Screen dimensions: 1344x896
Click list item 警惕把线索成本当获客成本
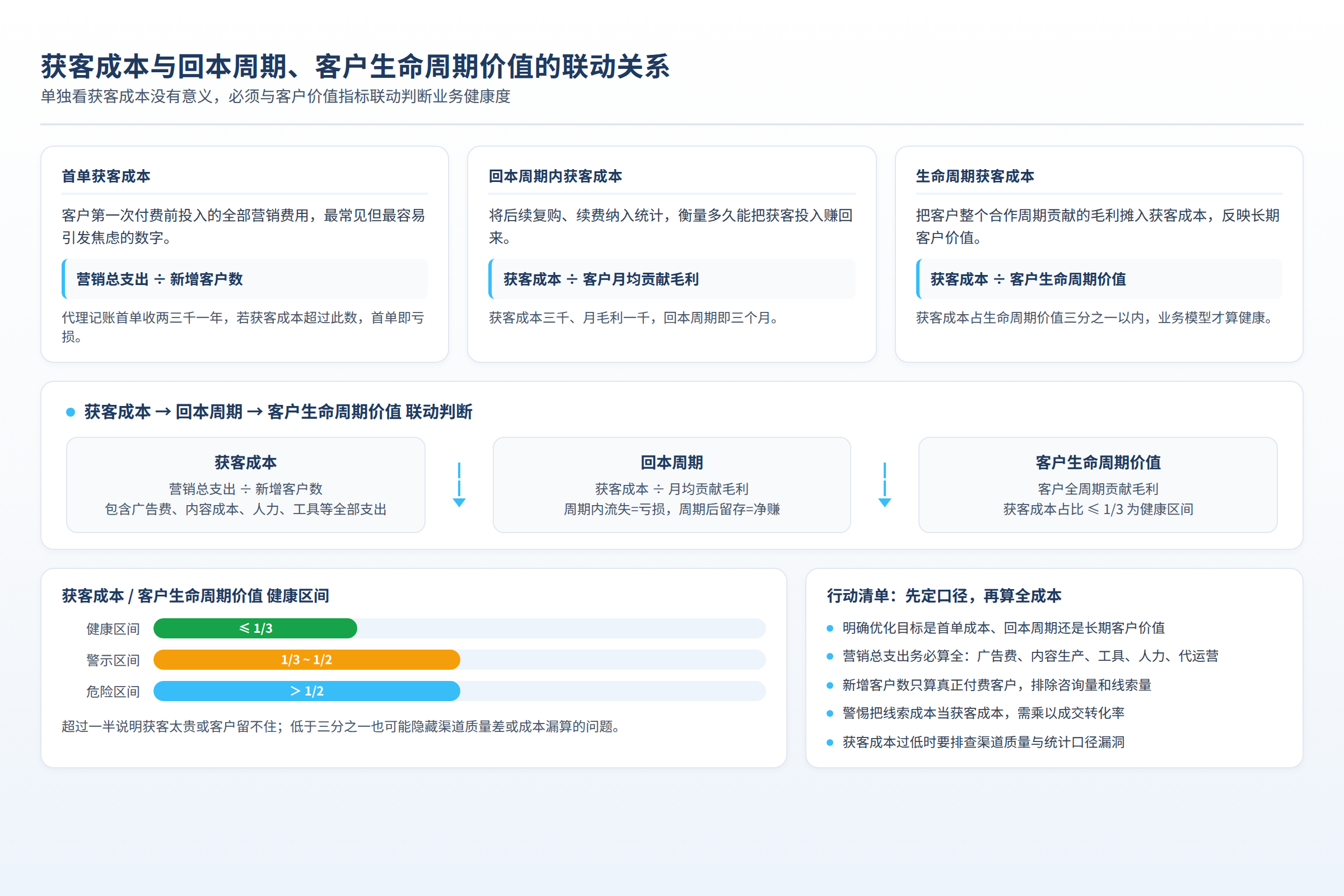[x=983, y=713]
